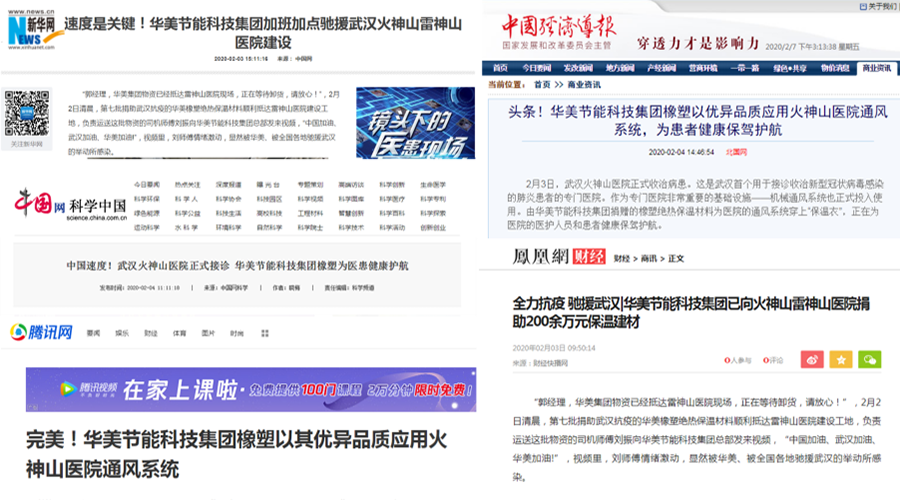Open 图片 in the 腾讯网 nav bar
This screenshot has height=500, width=900.
(x=208, y=334)
